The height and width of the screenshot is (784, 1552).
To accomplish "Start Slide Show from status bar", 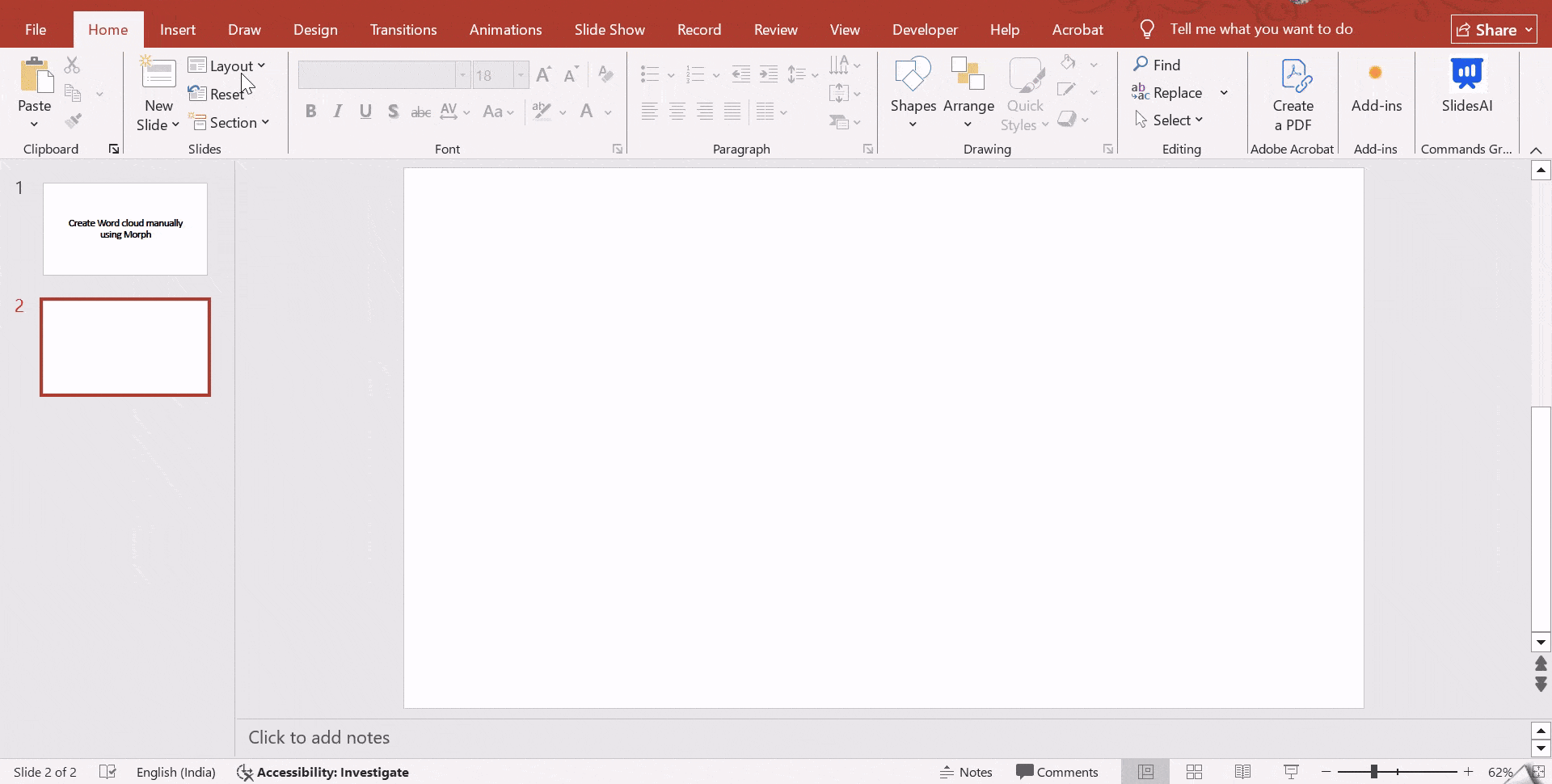I will tap(1291, 772).
